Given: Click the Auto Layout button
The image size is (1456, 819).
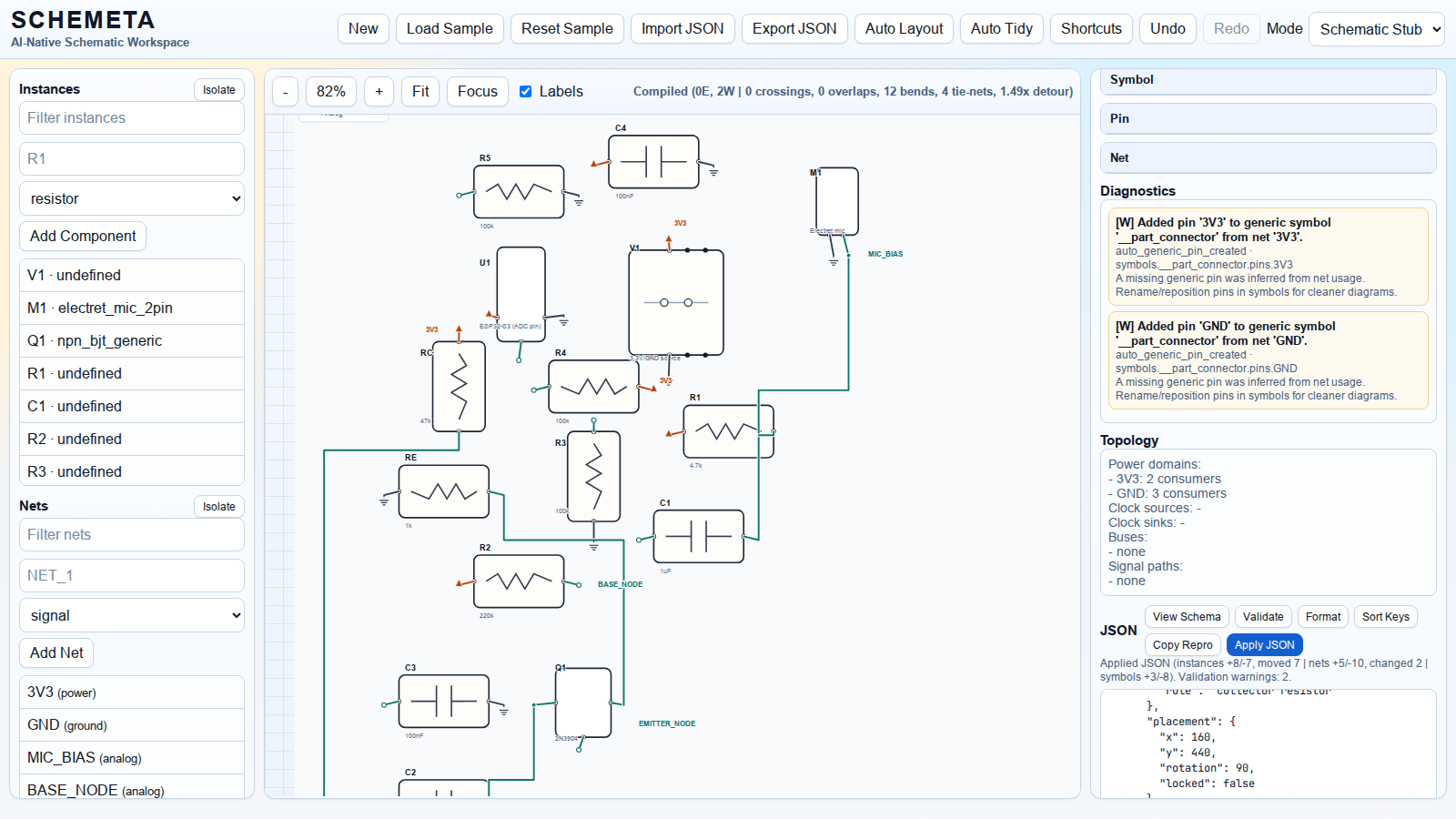Looking at the screenshot, I should pyautogui.click(x=904, y=29).
